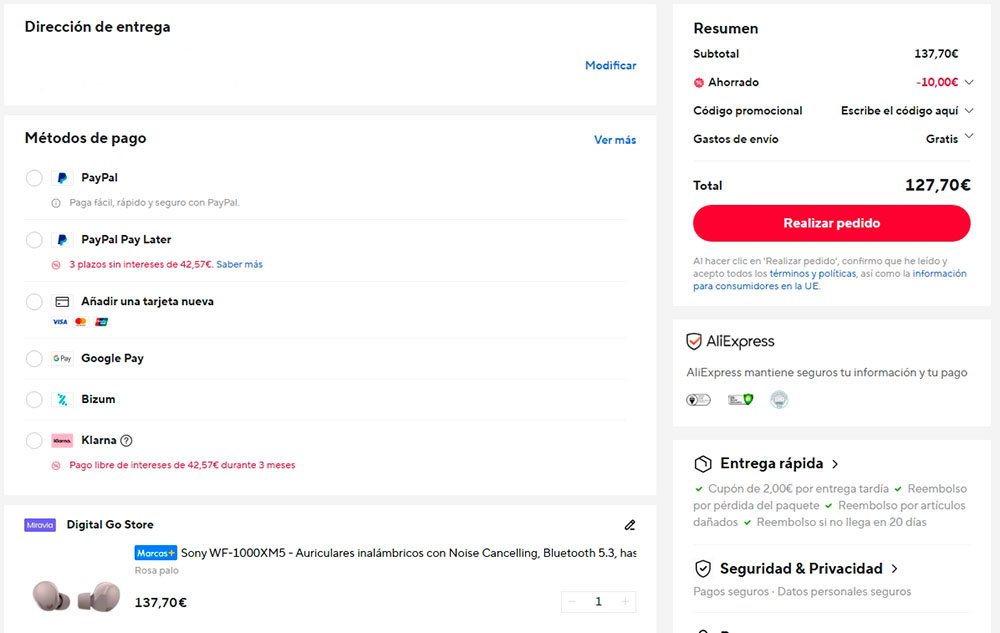Click the round blue seal certification badge
1000x633 pixels.
pos(779,400)
